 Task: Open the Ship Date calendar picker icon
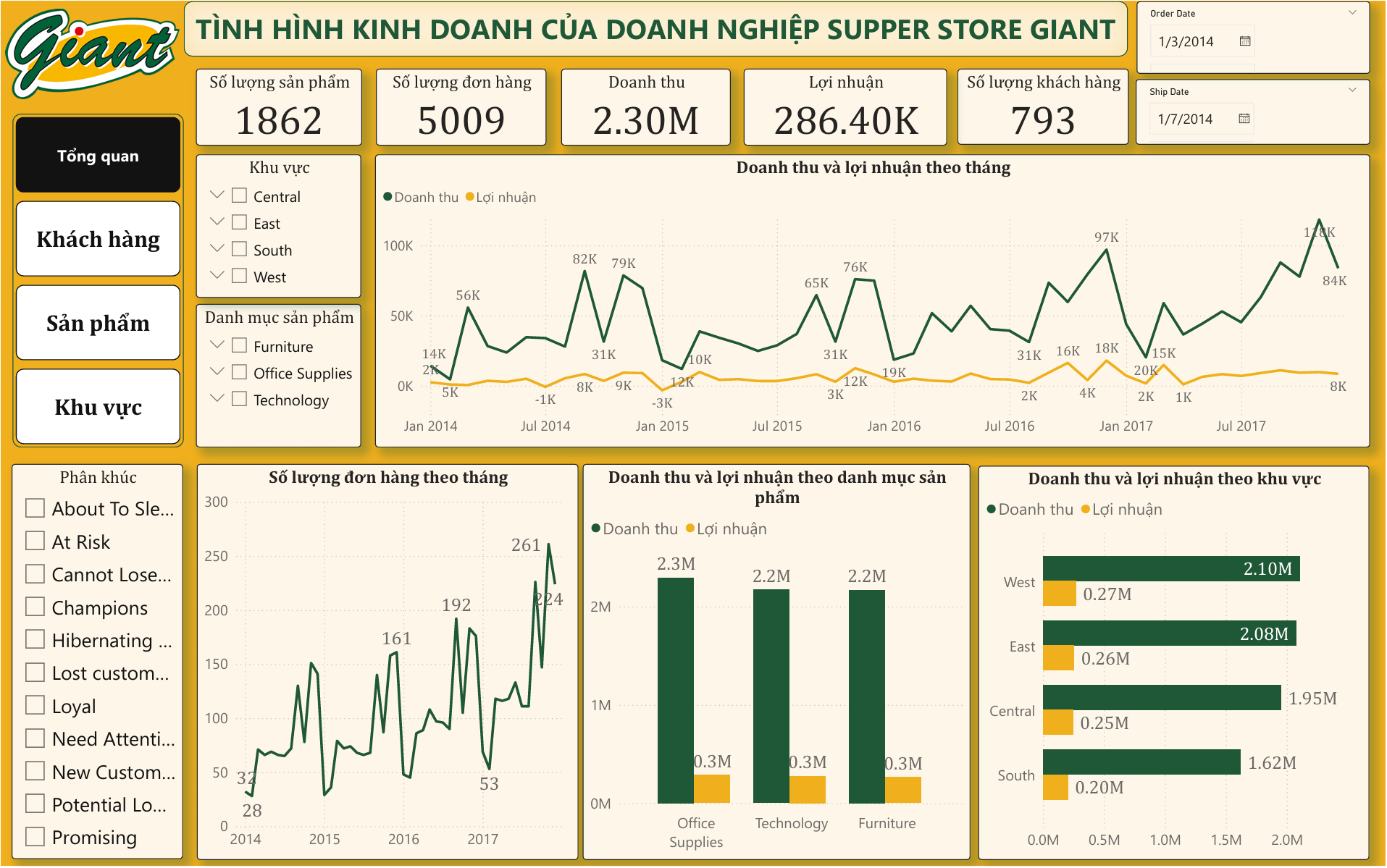(1244, 119)
